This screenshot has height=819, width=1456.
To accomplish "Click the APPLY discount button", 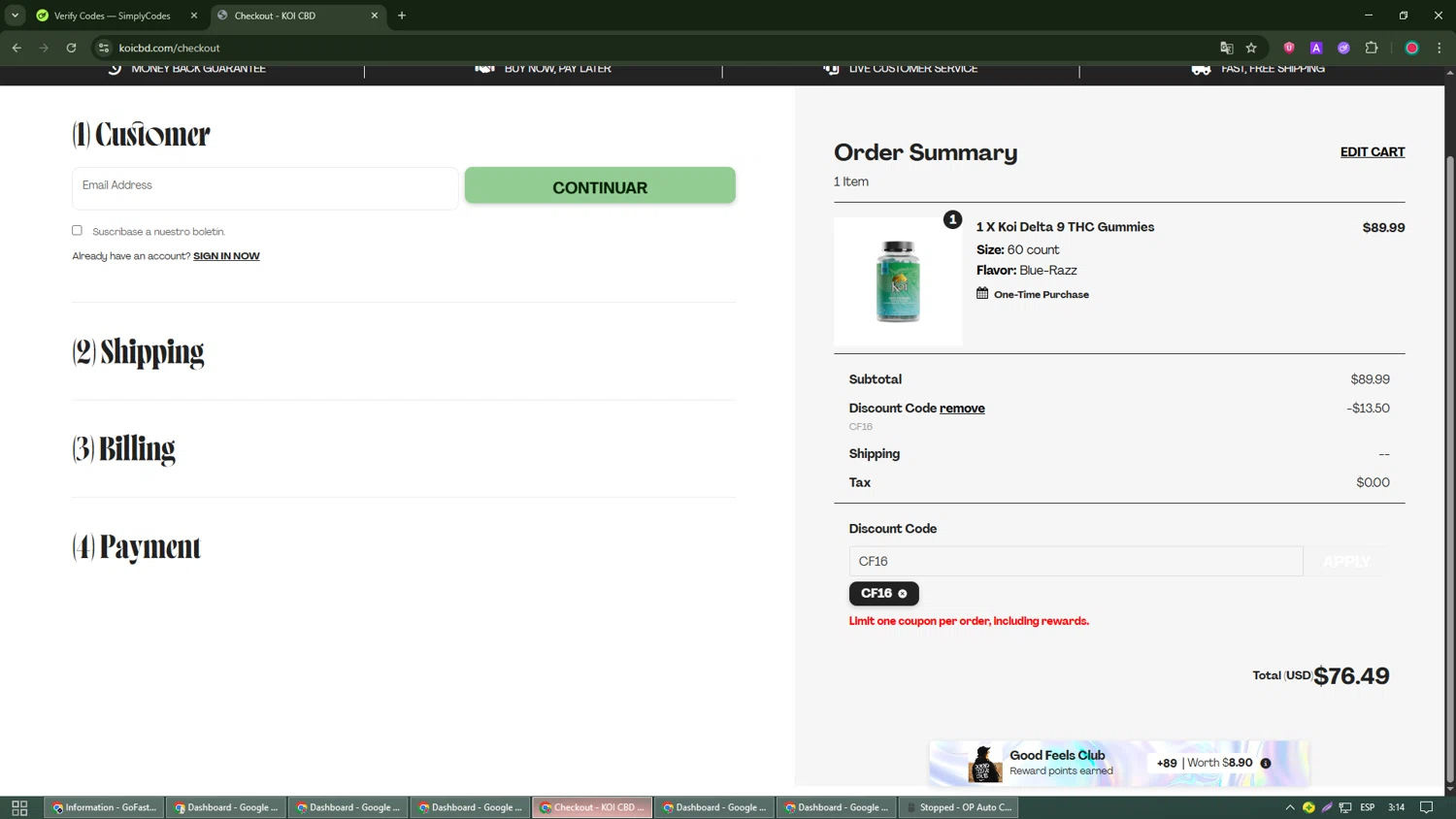I will pyautogui.click(x=1347, y=561).
